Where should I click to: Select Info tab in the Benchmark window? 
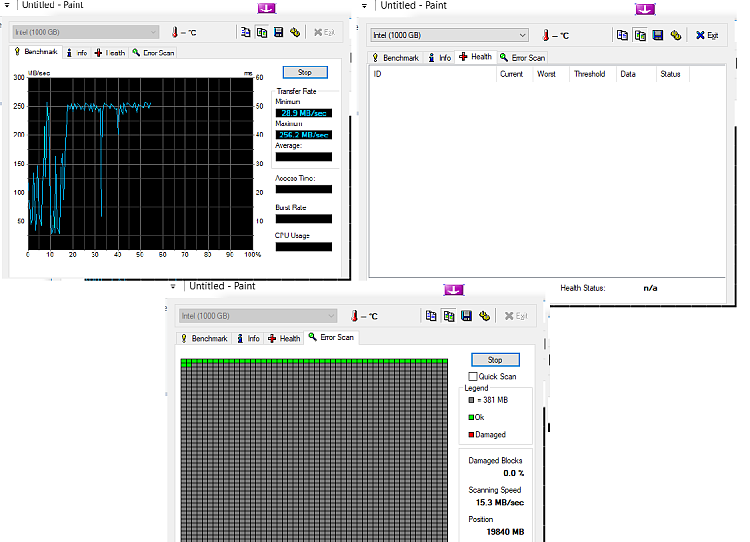(77, 53)
